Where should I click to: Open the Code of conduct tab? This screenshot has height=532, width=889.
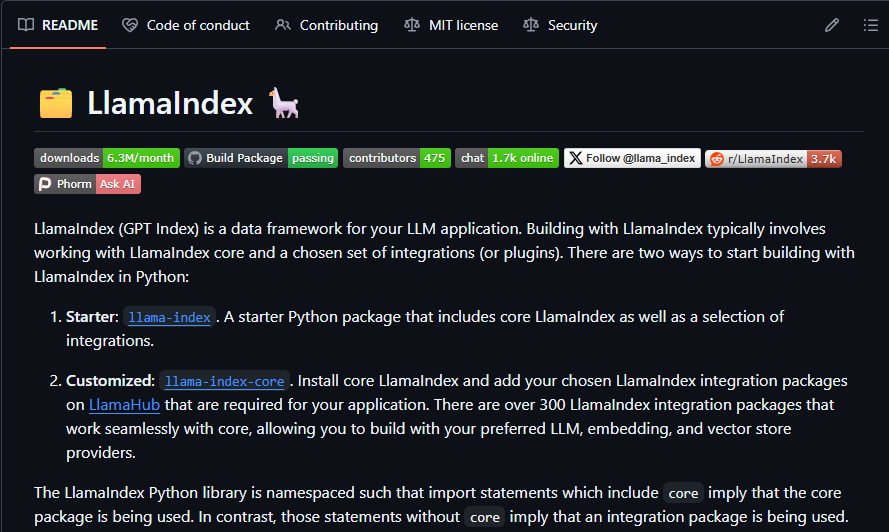[x=198, y=25]
